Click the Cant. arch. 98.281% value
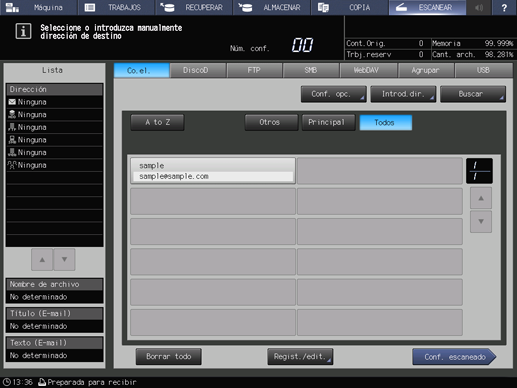The width and height of the screenshot is (517, 388). click(x=499, y=54)
